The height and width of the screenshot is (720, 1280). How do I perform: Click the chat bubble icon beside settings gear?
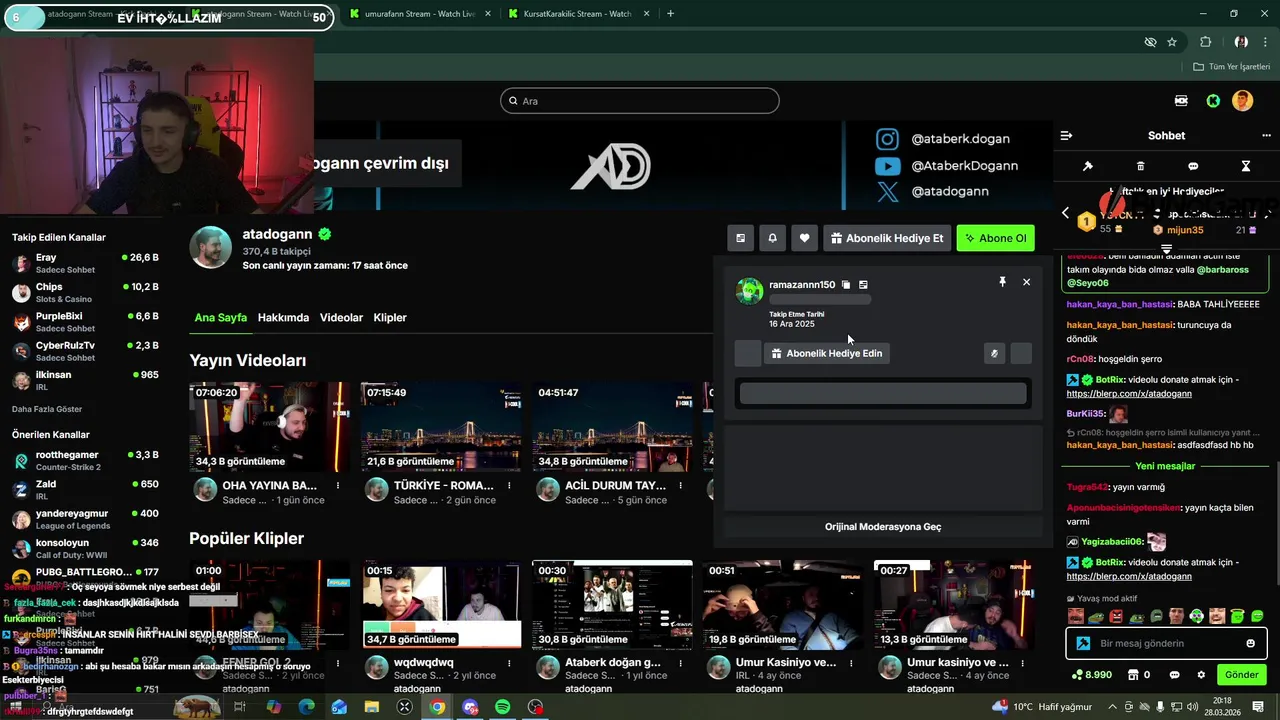click(1174, 675)
